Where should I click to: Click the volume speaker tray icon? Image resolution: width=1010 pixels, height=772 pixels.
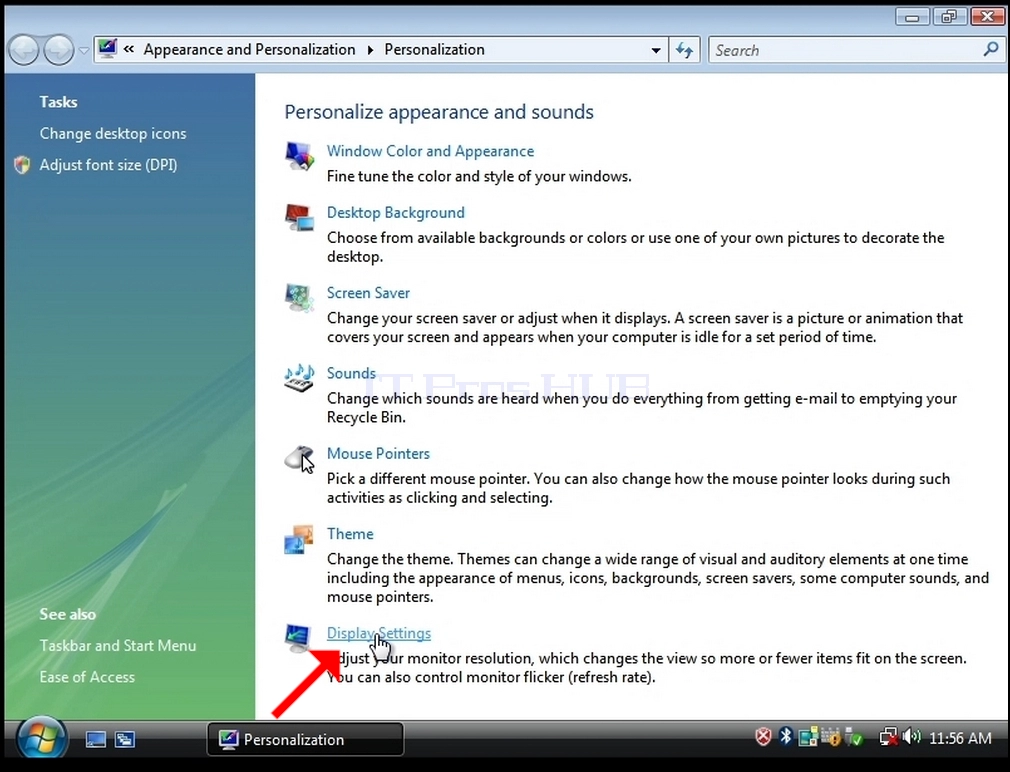911,737
